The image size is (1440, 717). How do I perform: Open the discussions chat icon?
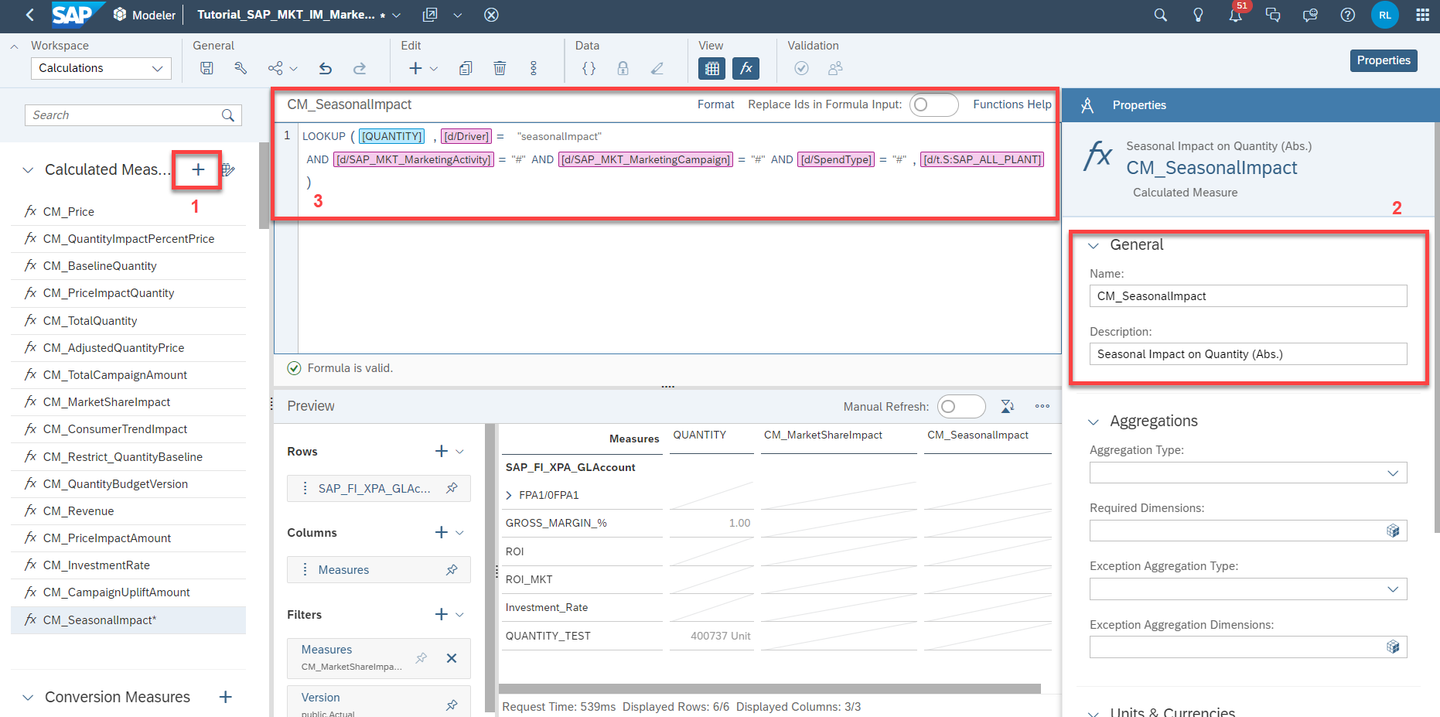(x=1273, y=15)
